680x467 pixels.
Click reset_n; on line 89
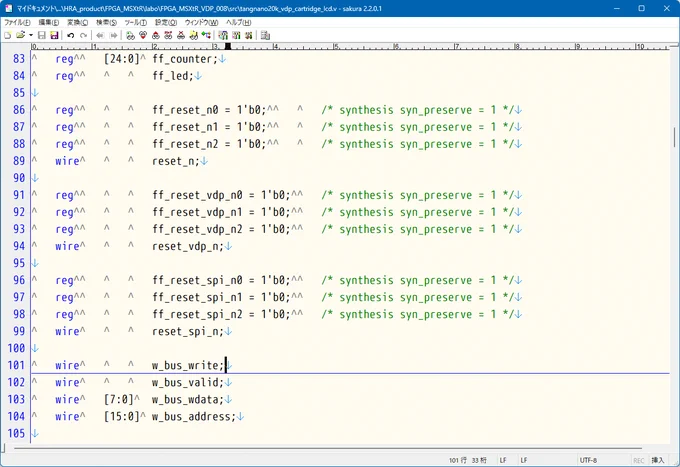[x=176, y=161]
